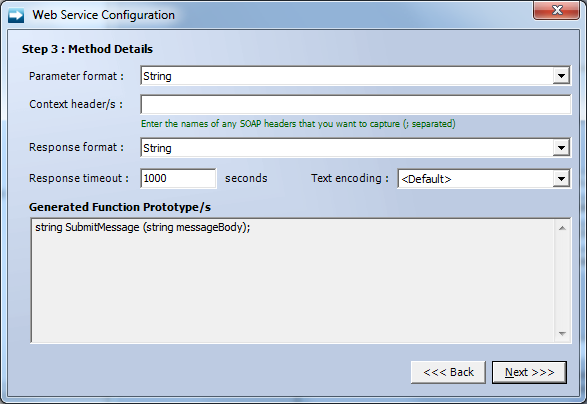Click the SOAP headers hint text
587x404 pixels.
(x=298, y=124)
